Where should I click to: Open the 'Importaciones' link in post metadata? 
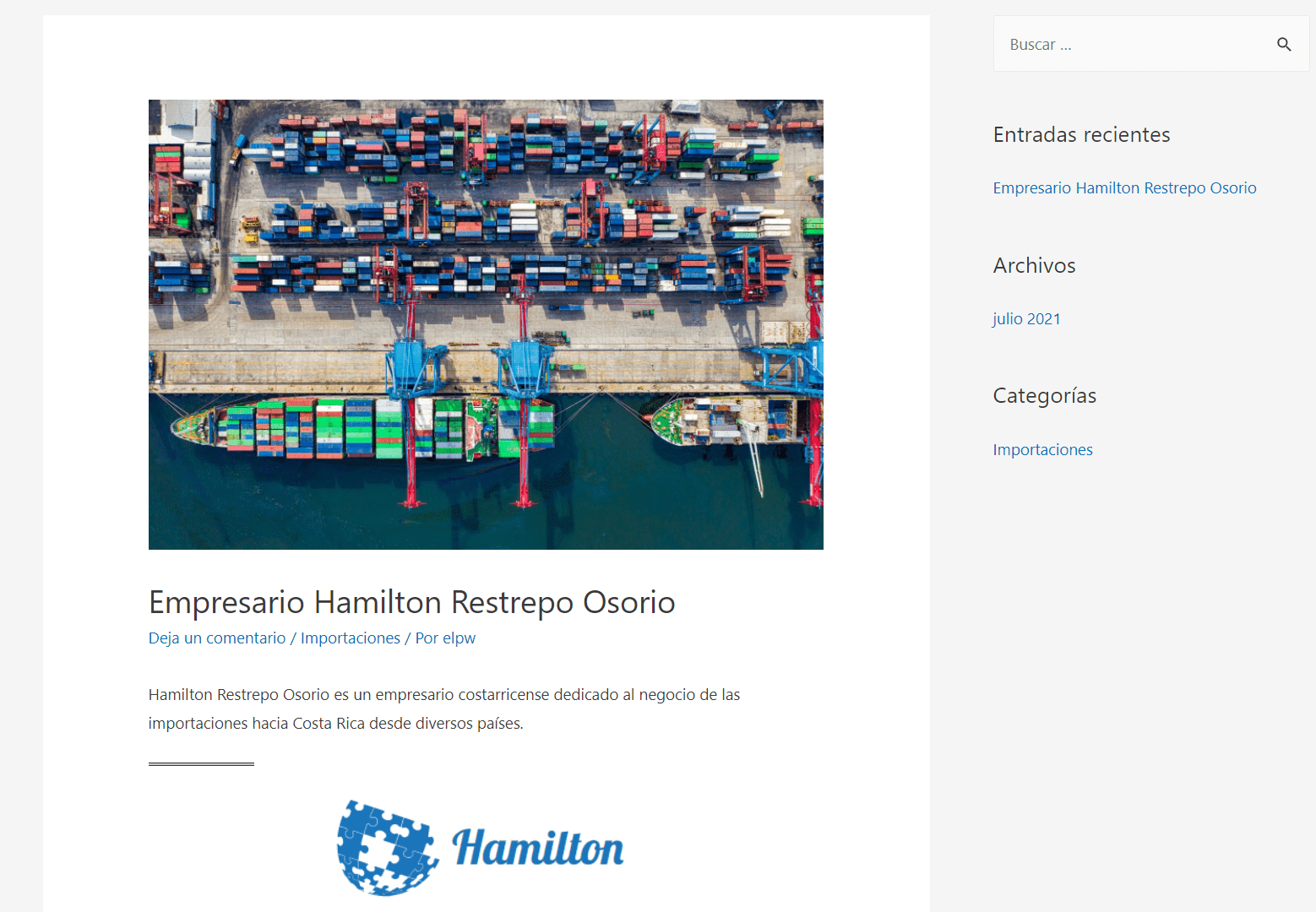(350, 638)
